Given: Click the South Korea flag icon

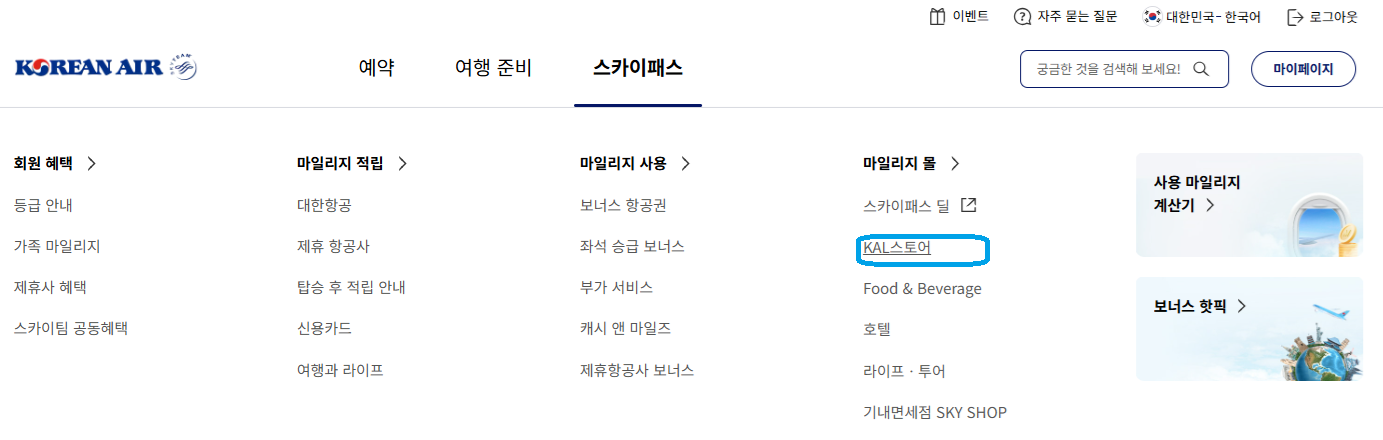Looking at the screenshot, I should point(1152,17).
